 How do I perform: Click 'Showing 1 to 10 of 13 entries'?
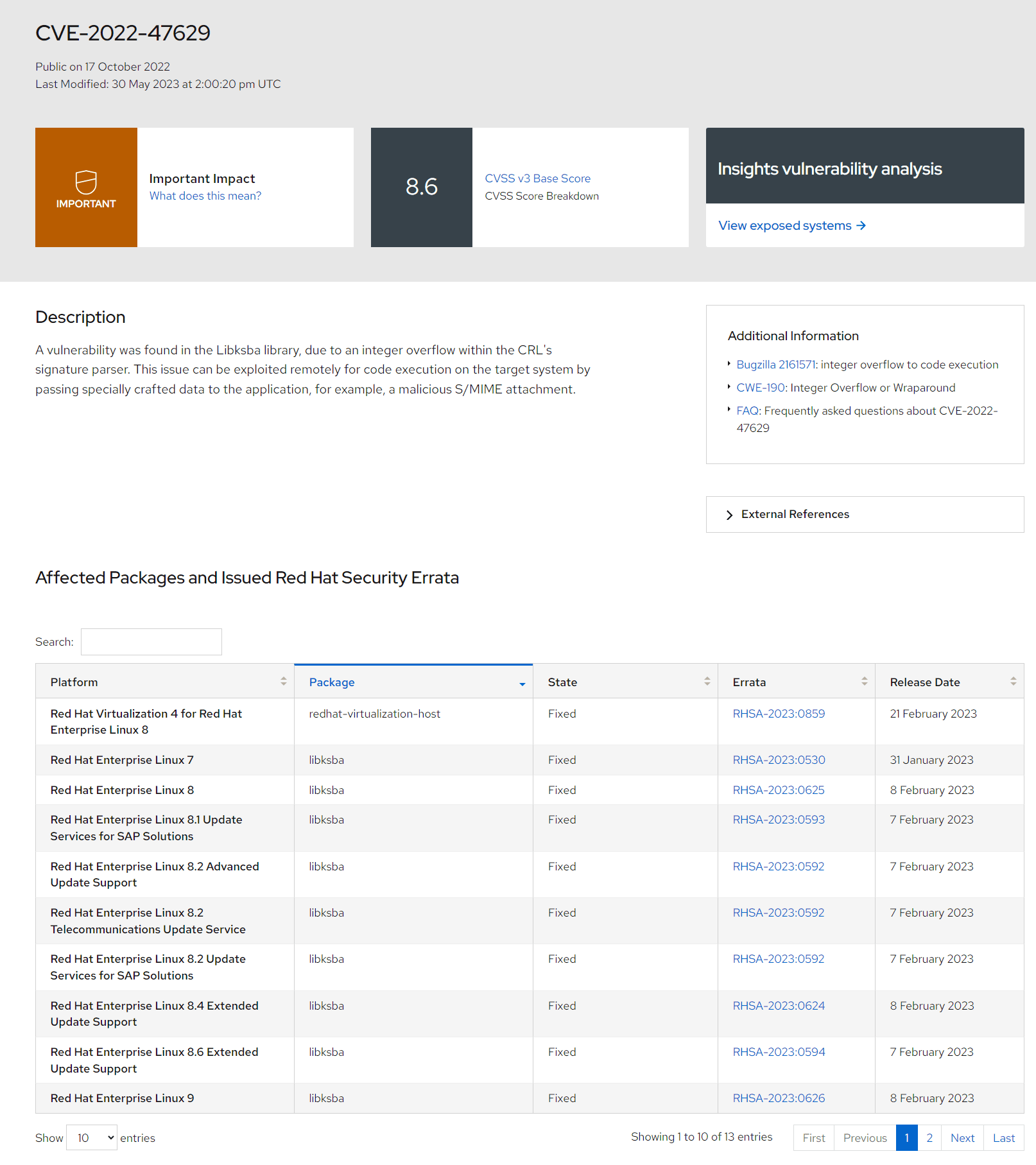pos(702,1137)
